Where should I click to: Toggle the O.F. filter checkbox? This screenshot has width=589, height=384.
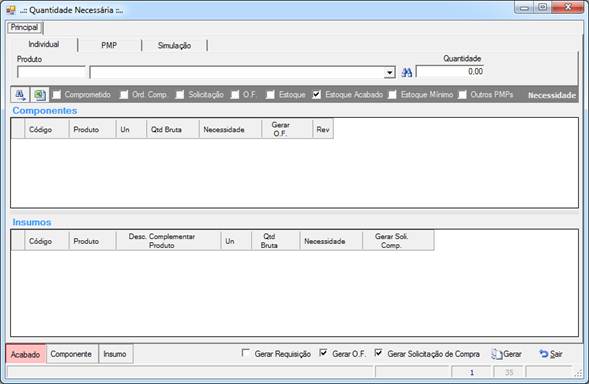click(235, 95)
